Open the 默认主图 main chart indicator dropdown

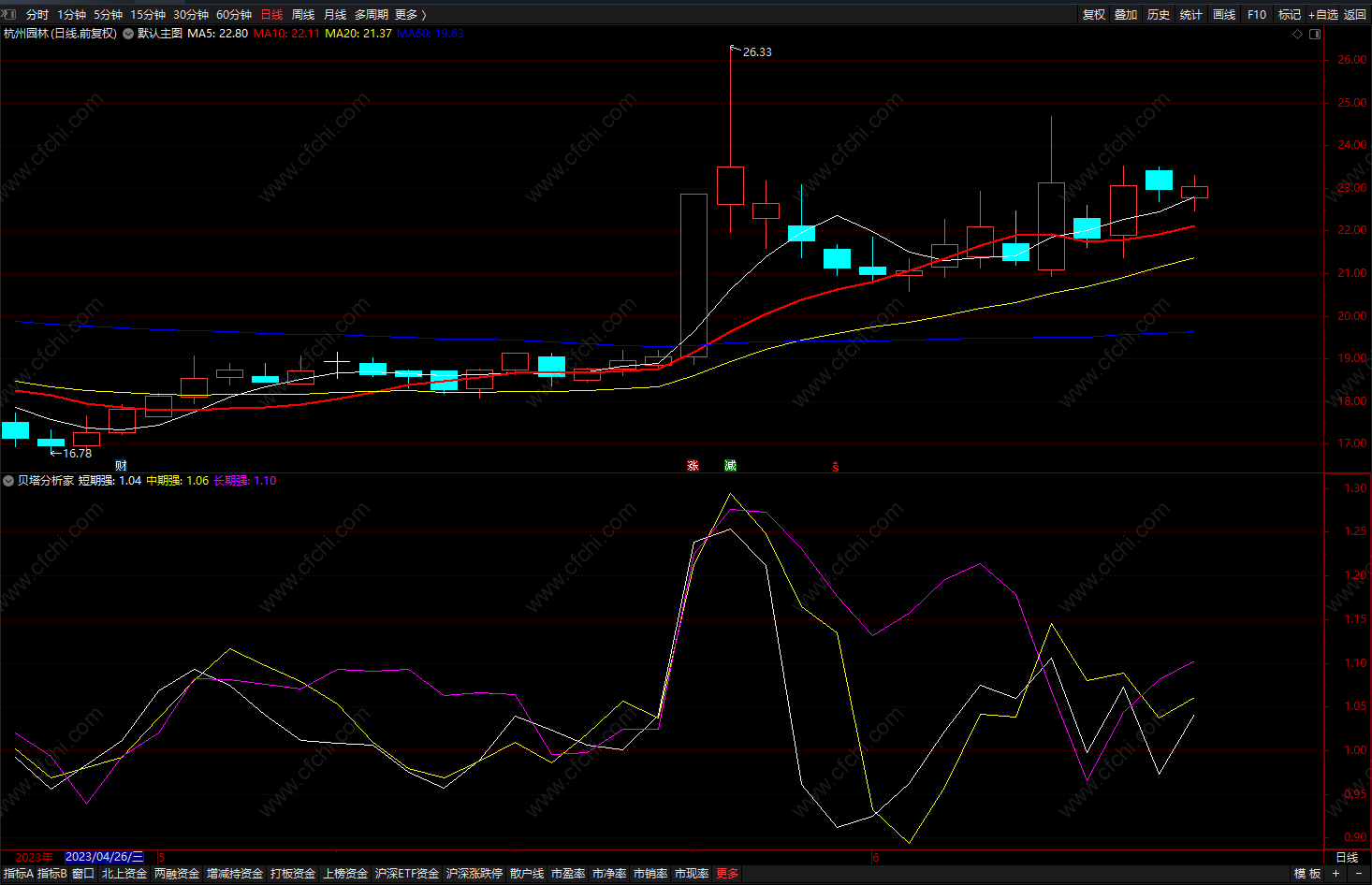(x=128, y=34)
